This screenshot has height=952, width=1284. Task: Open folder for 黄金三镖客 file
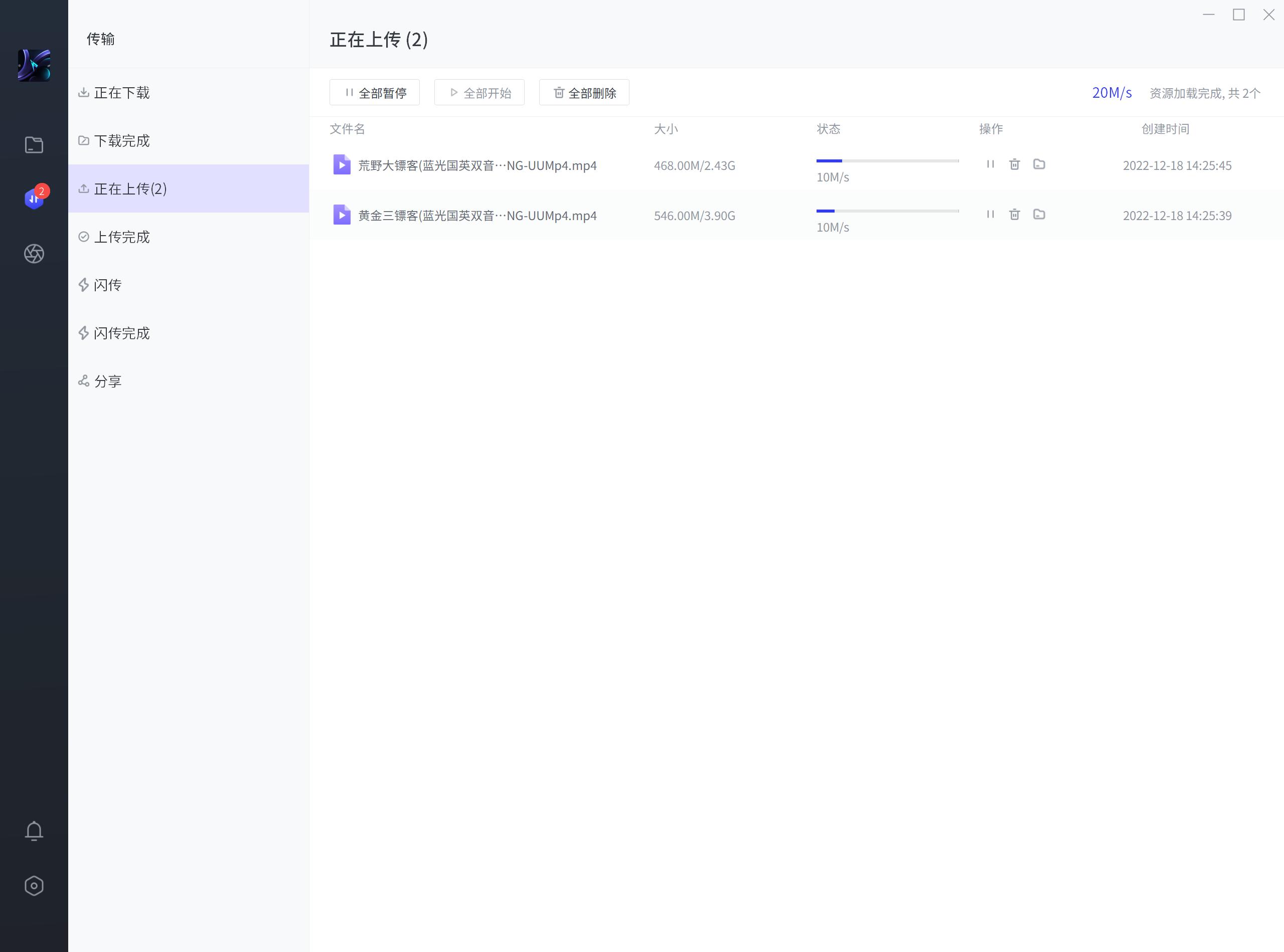[x=1039, y=215]
